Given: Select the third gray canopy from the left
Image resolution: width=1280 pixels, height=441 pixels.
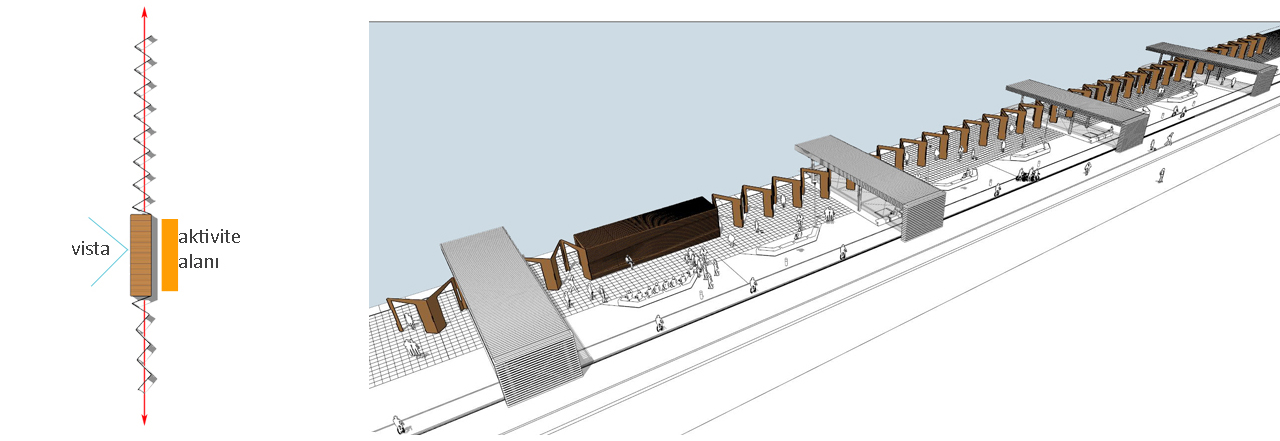Looking at the screenshot, I should pyautogui.click(x=1075, y=108).
